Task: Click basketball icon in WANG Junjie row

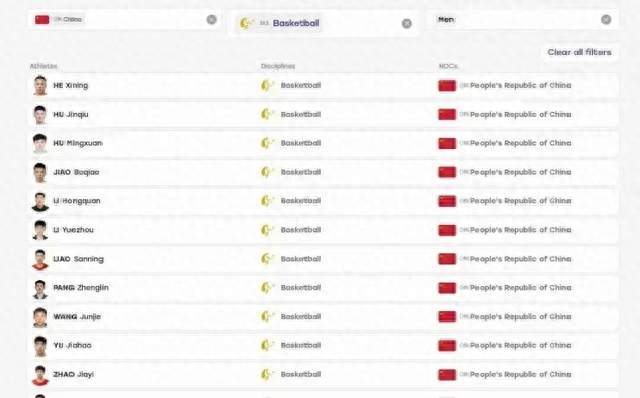Action: click(267, 317)
